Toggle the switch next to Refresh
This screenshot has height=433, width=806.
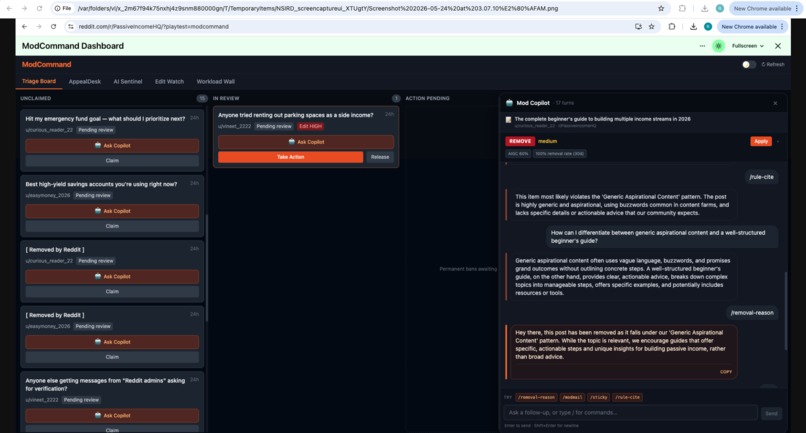748,64
